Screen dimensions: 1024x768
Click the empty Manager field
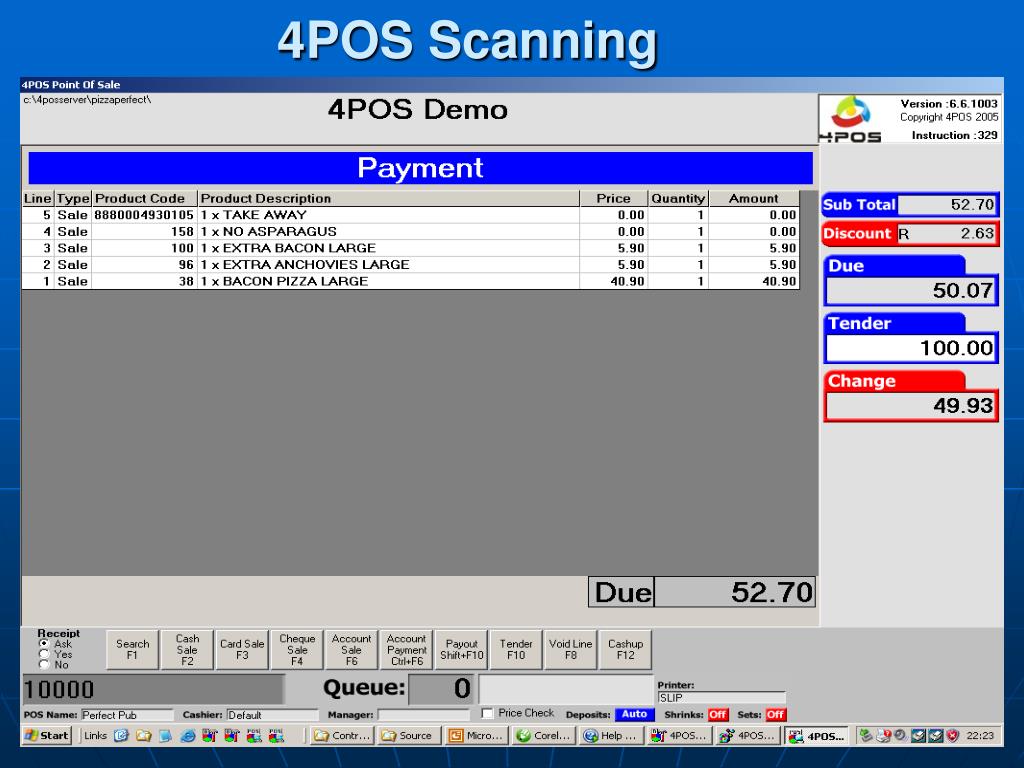click(x=424, y=715)
